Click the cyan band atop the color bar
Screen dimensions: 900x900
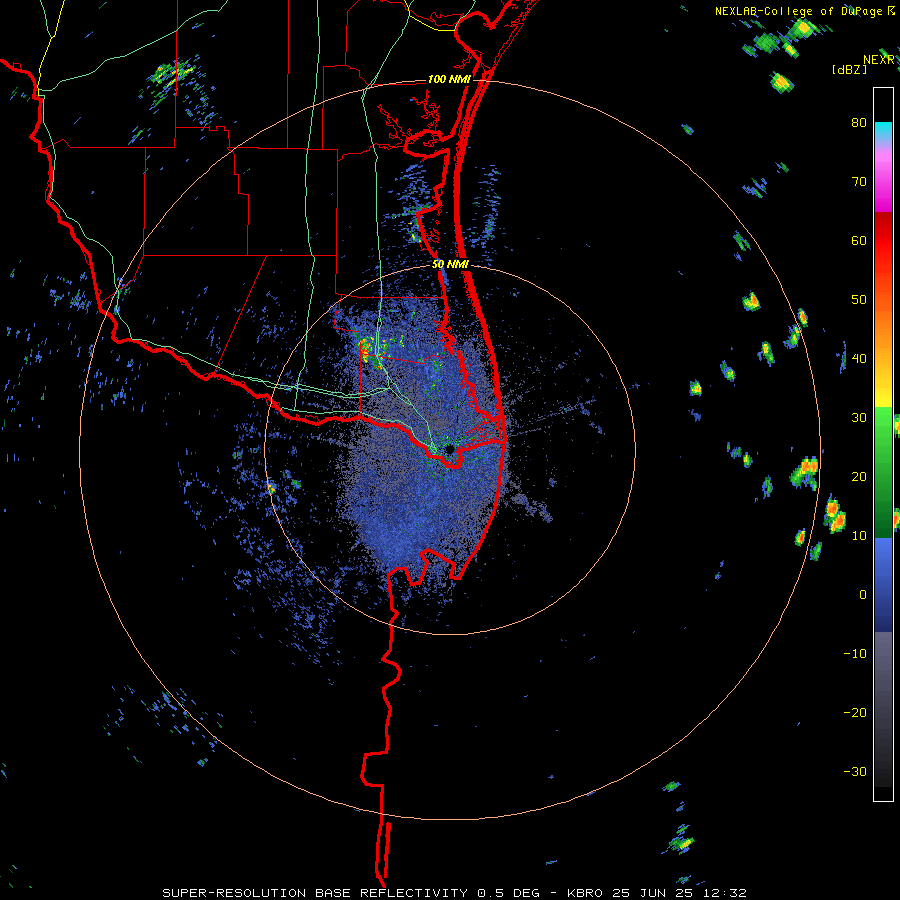pyautogui.click(x=883, y=131)
